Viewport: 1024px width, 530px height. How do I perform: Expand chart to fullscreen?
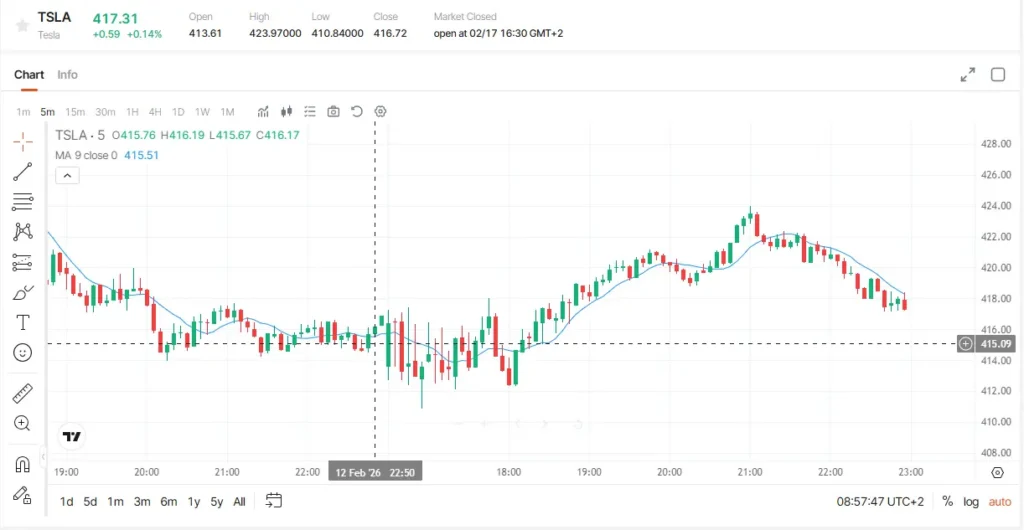point(968,74)
